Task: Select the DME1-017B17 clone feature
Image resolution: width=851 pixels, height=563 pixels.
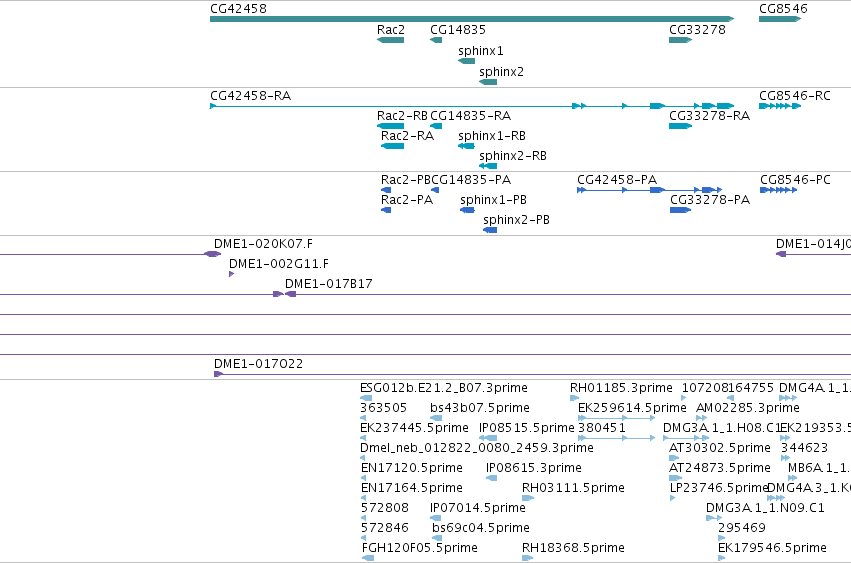Action: [568, 294]
